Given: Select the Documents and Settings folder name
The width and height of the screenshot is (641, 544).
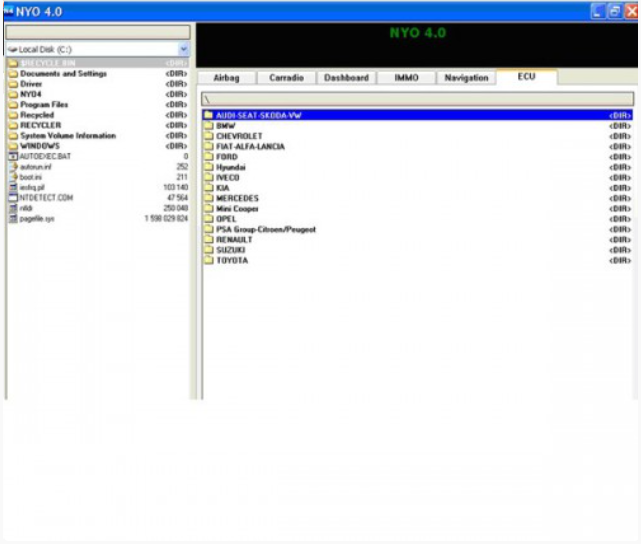Looking at the screenshot, I should [63, 74].
